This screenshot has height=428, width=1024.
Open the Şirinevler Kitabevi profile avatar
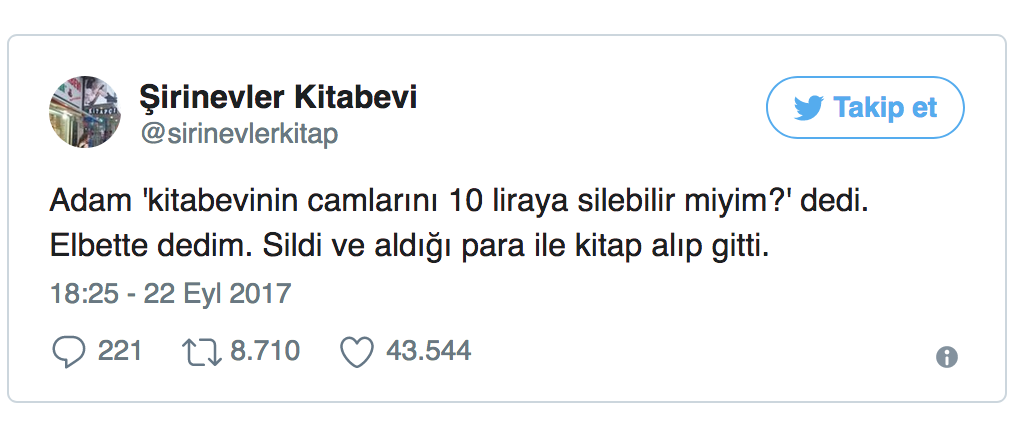(x=86, y=111)
